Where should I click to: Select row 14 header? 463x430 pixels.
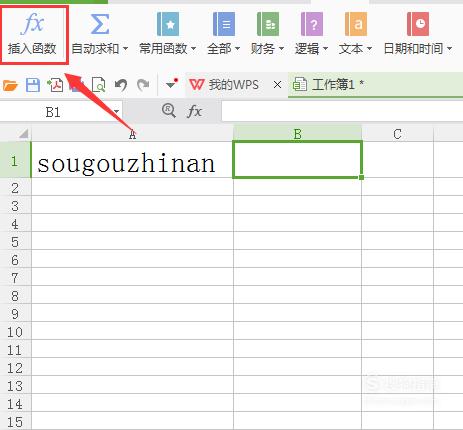click(x=15, y=404)
